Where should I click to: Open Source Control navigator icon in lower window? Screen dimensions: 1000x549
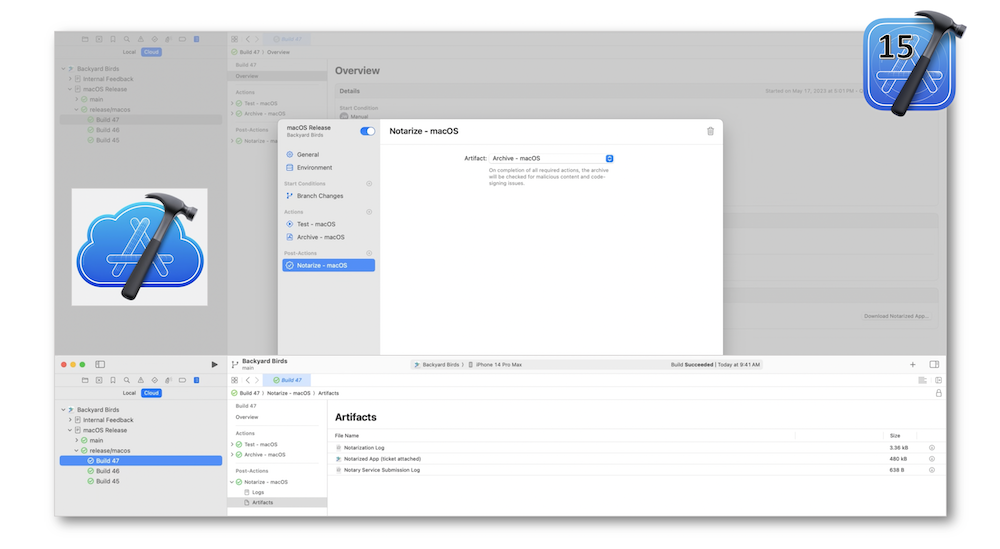click(x=99, y=380)
